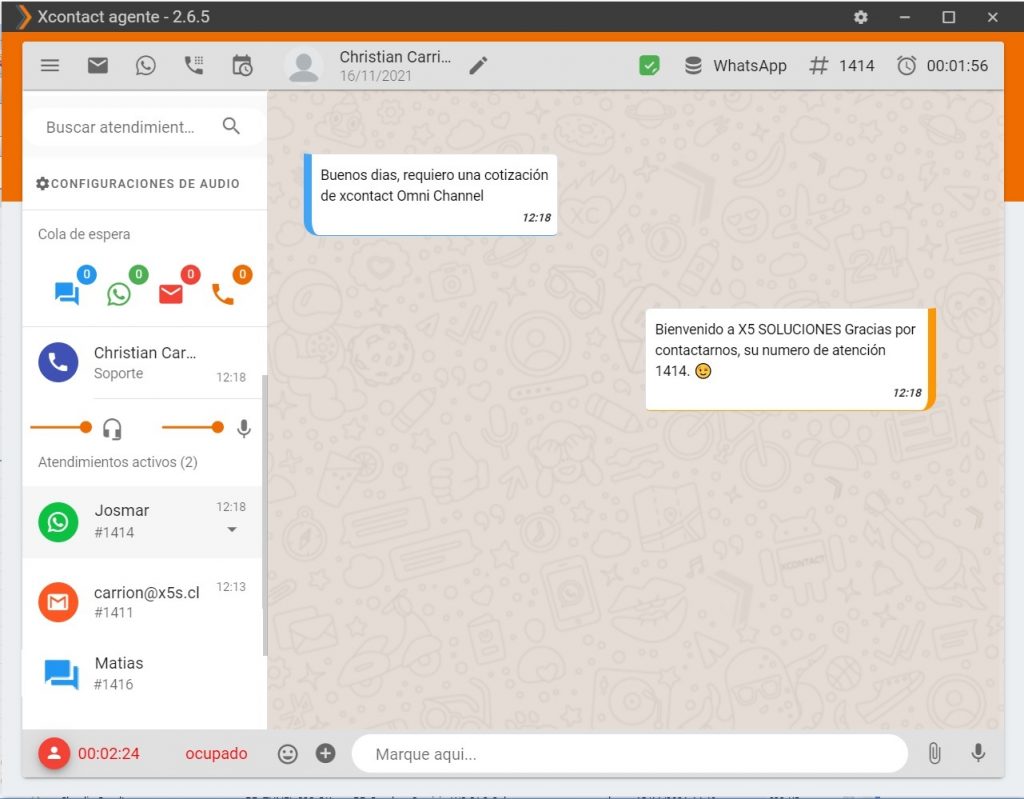Click the orange mail icon beside carrion@x5s.cl
The height and width of the screenshot is (799, 1024).
pyautogui.click(x=58, y=602)
